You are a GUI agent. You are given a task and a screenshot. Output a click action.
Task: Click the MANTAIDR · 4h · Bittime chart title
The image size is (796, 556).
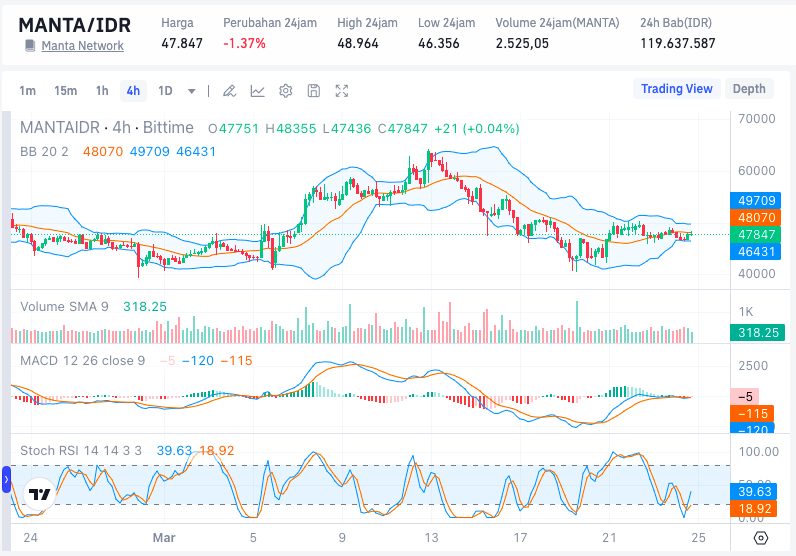coord(107,127)
